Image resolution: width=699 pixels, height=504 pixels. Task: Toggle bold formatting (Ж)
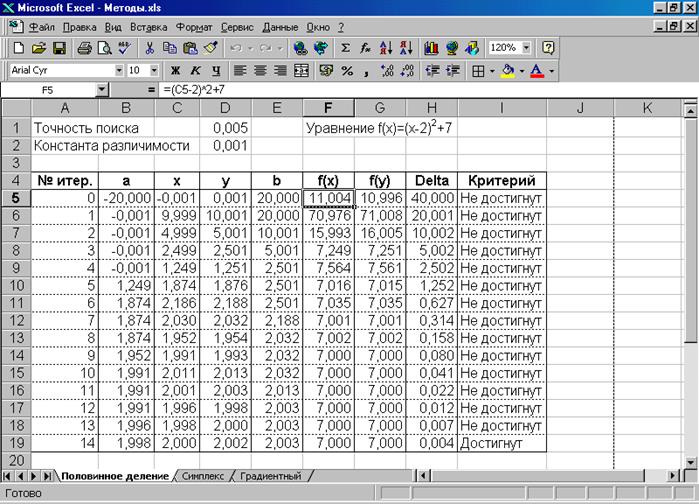pos(176,70)
